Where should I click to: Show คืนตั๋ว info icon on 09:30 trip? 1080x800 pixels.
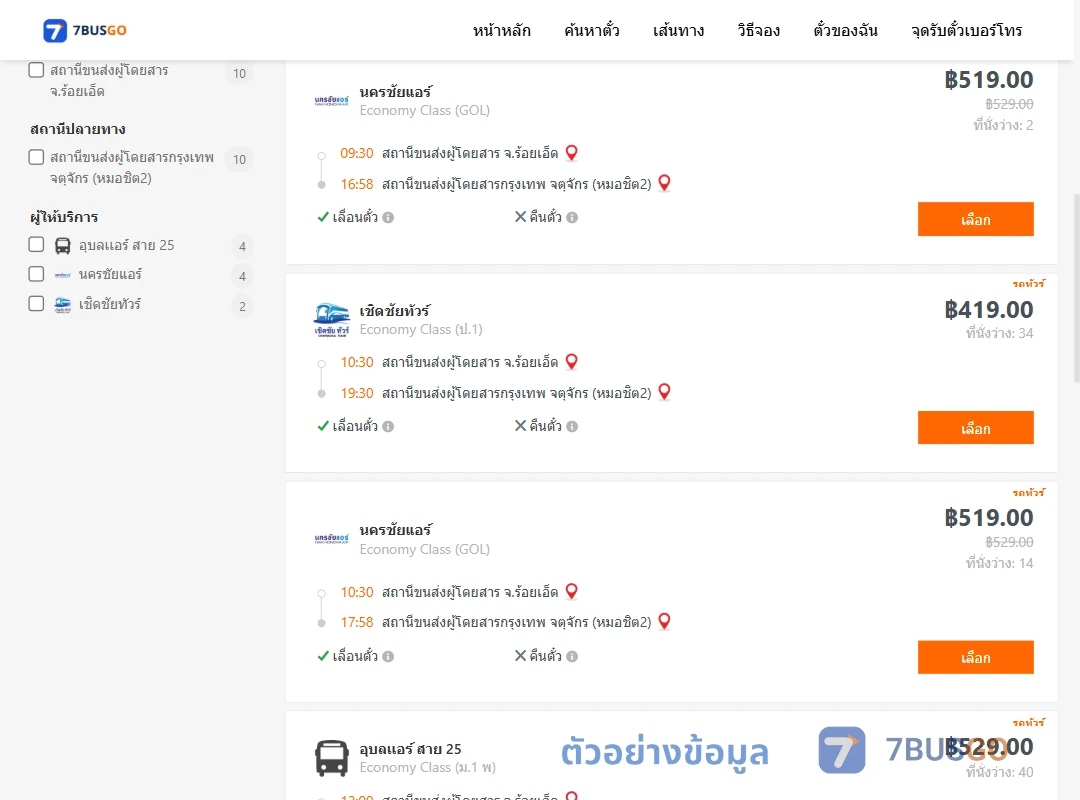click(572, 218)
